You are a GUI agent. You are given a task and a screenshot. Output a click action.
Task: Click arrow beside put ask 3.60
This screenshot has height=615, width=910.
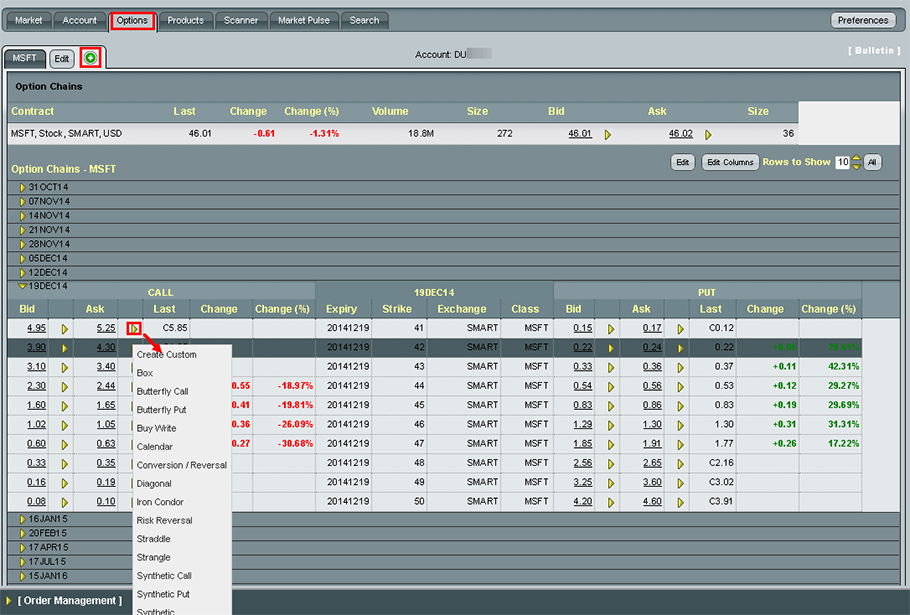tap(680, 483)
